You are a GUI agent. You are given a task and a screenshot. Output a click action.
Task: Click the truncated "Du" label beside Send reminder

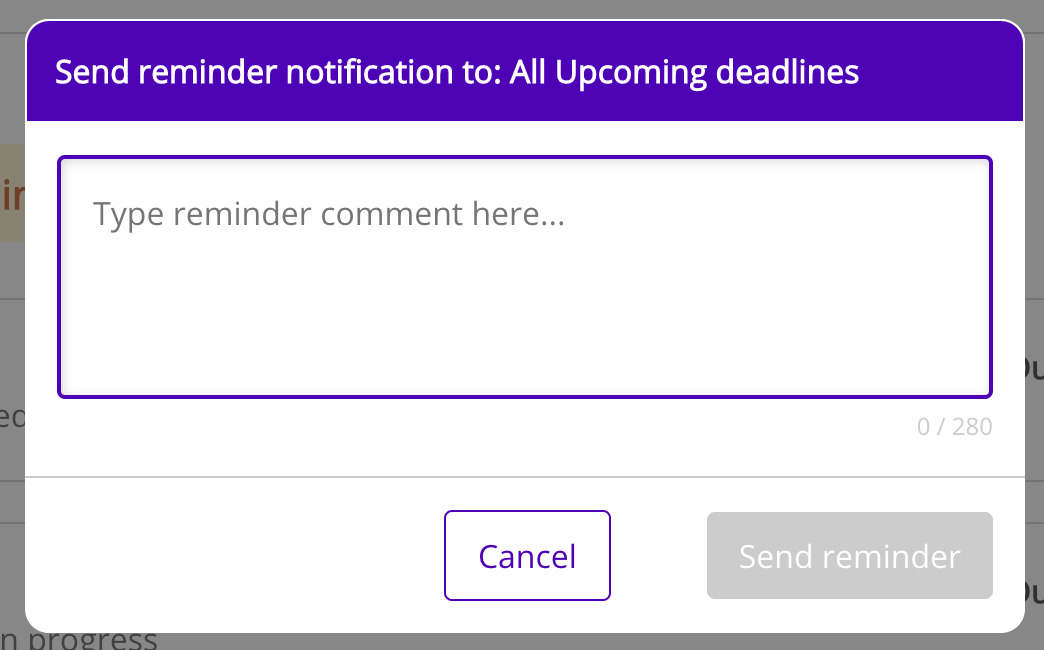tap(1033, 590)
